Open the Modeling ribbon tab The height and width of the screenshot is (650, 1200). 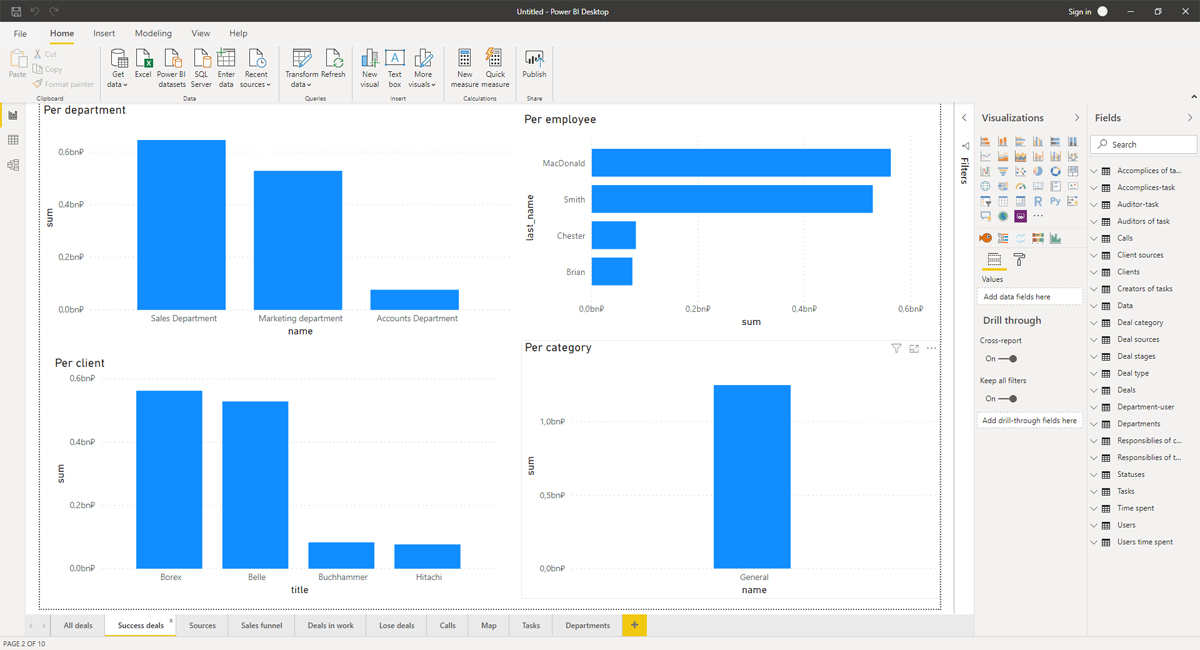(x=153, y=33)
